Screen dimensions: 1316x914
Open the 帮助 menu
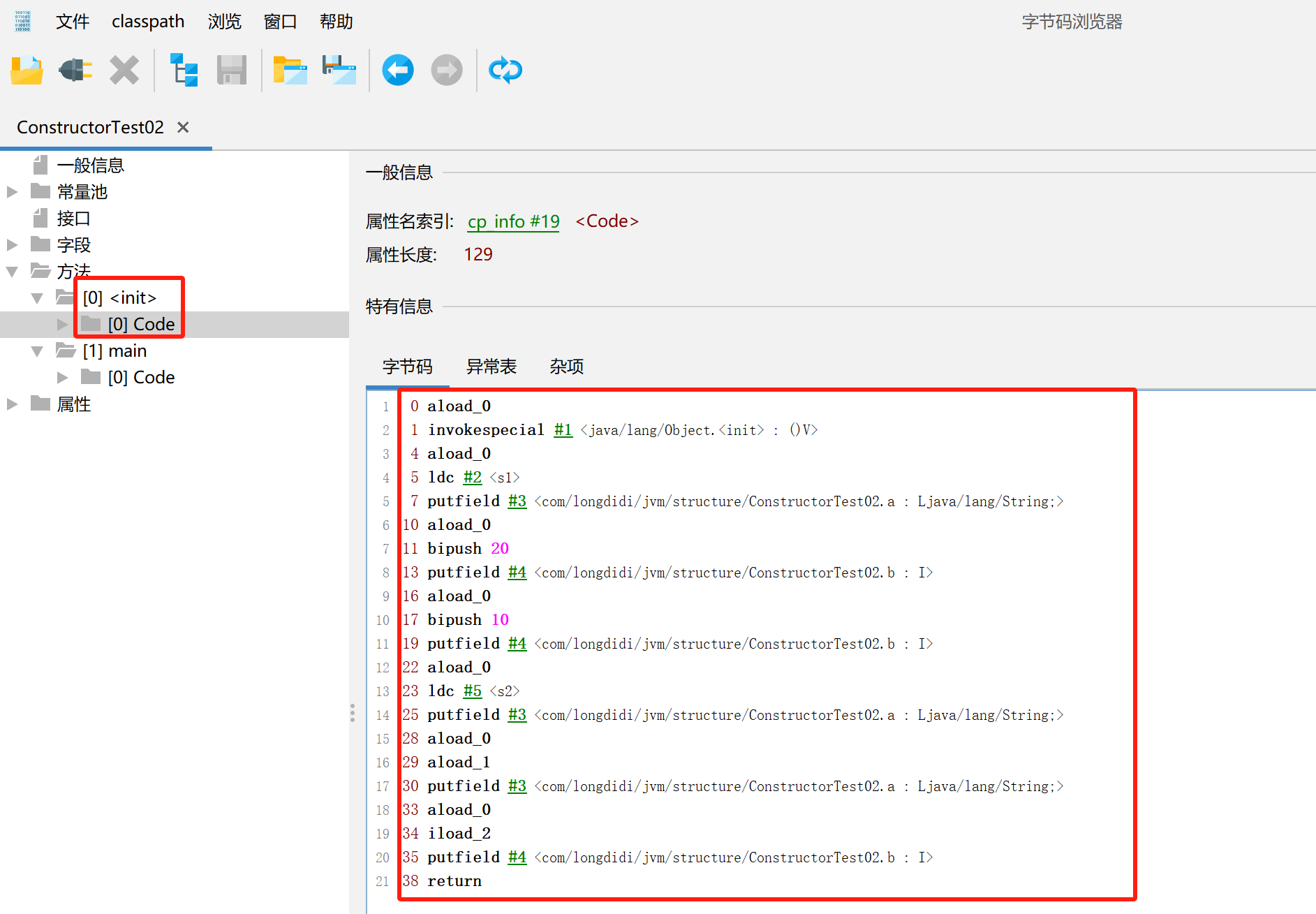pyautogui.click(x=337, y=22)
